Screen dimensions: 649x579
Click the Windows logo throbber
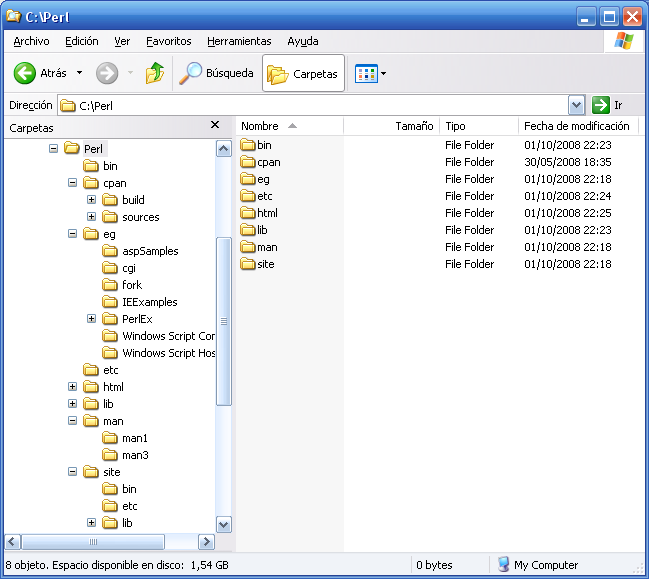[x=624, y=41]
